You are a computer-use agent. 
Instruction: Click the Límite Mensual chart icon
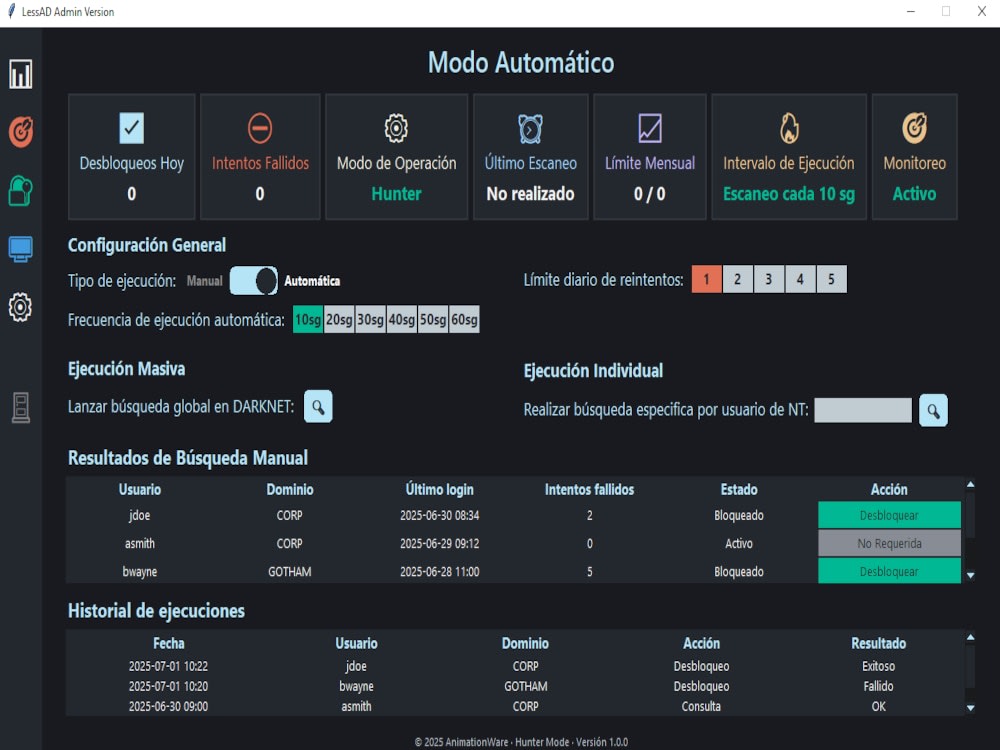pos(650,128)
